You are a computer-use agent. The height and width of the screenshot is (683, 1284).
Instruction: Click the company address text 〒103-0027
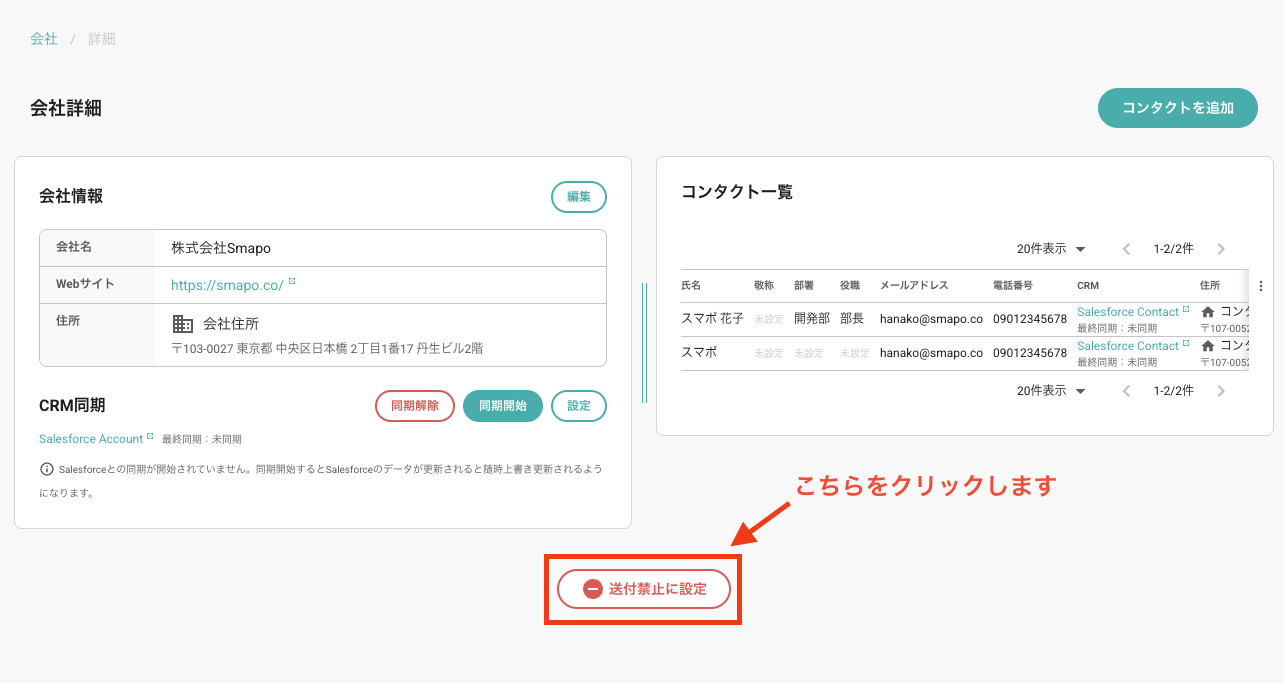coord(328,348)
